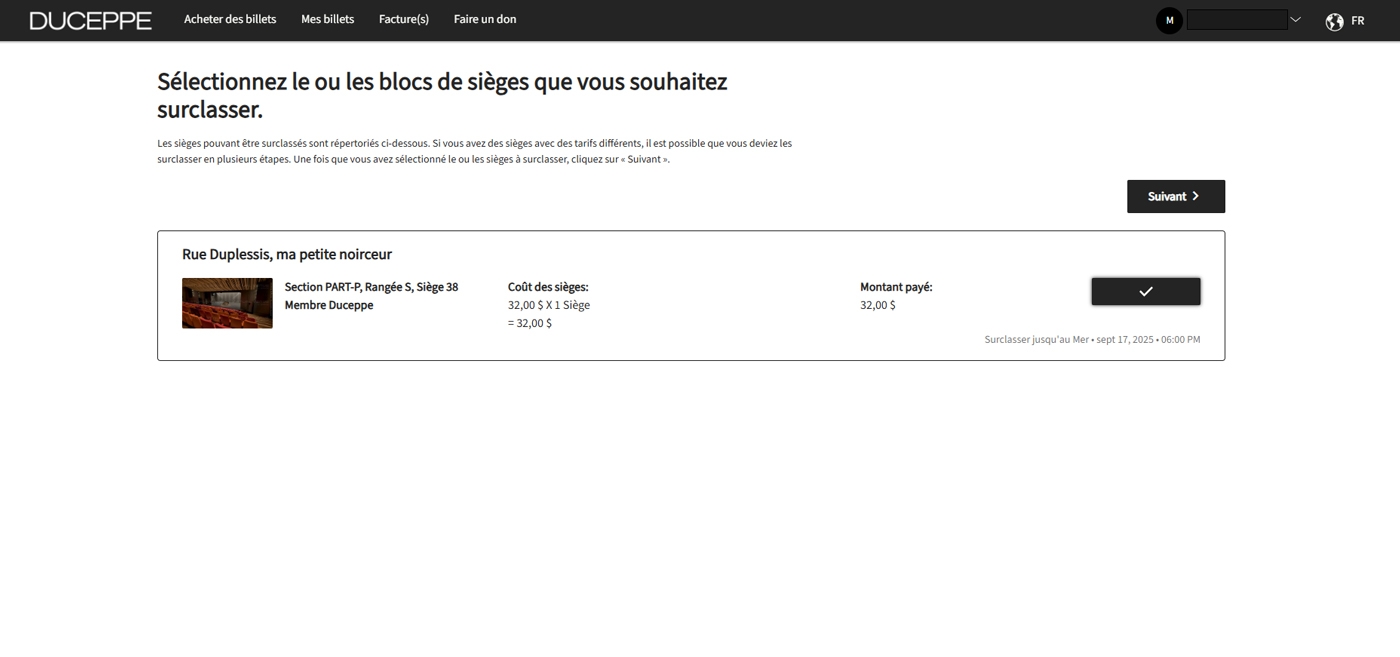Click the page heading about seat blocks

(x=442, y=95)
